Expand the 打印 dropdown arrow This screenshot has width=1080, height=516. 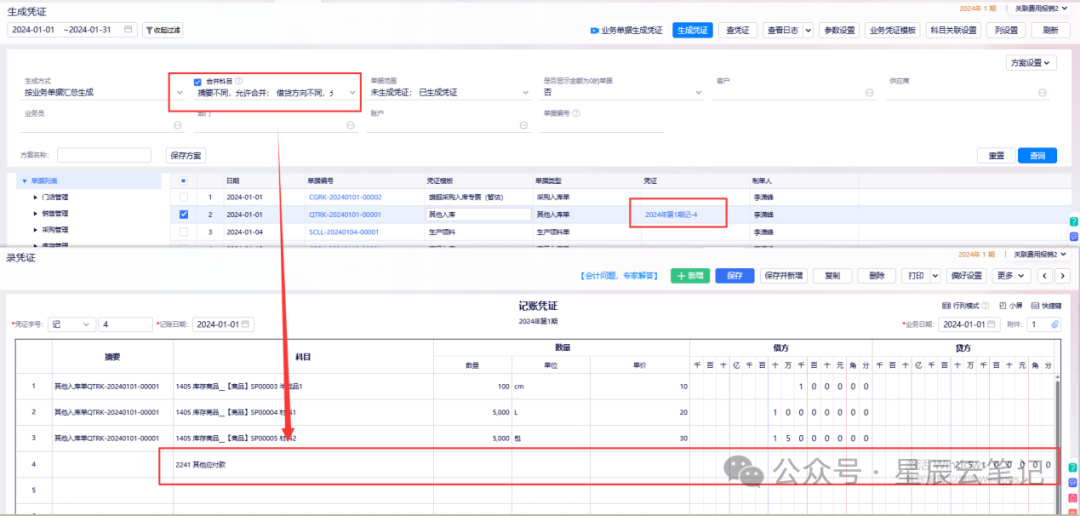(x=935, y=276)
